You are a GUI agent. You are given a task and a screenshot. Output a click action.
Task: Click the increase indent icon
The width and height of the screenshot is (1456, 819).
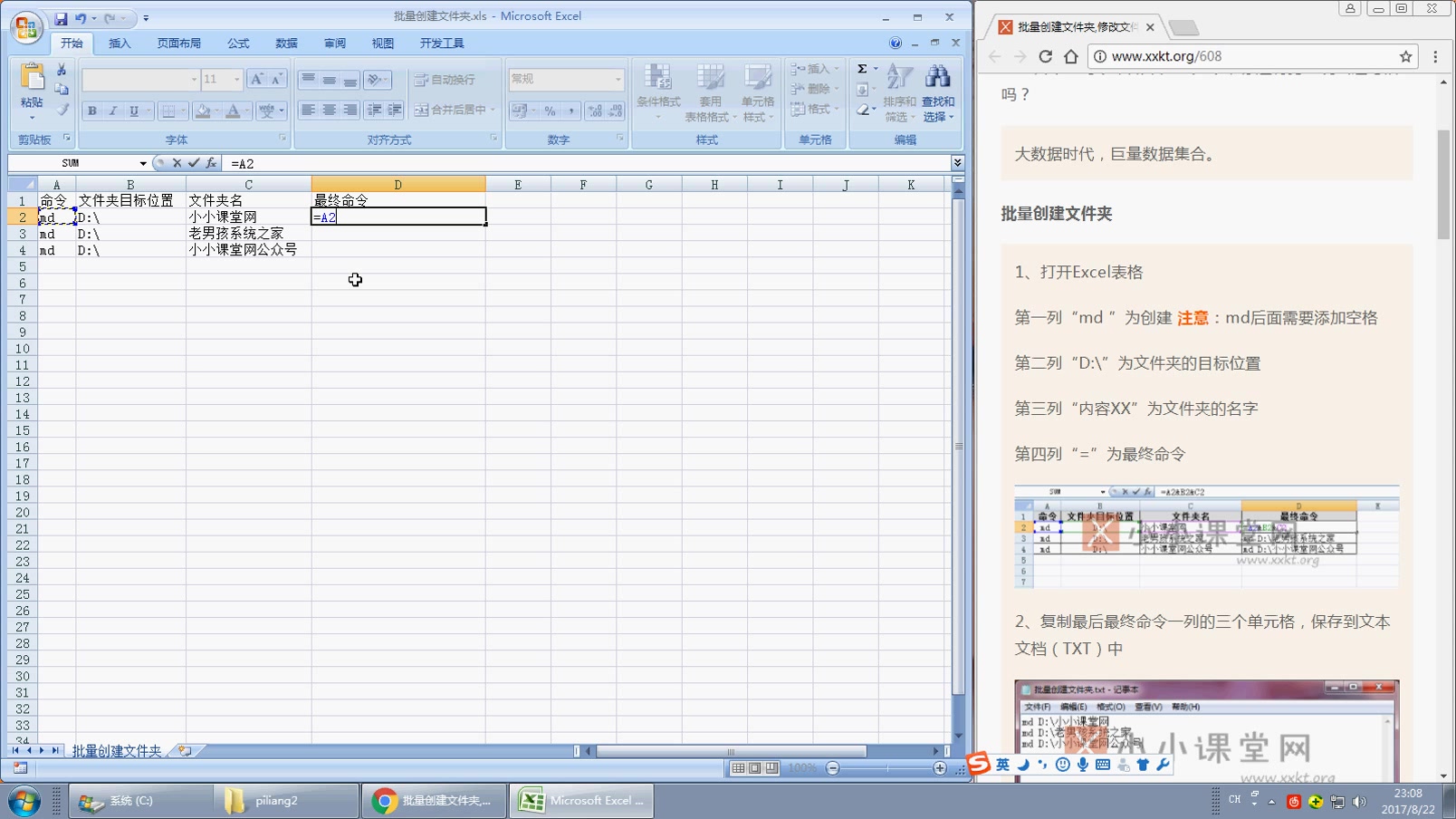(395, 111)
